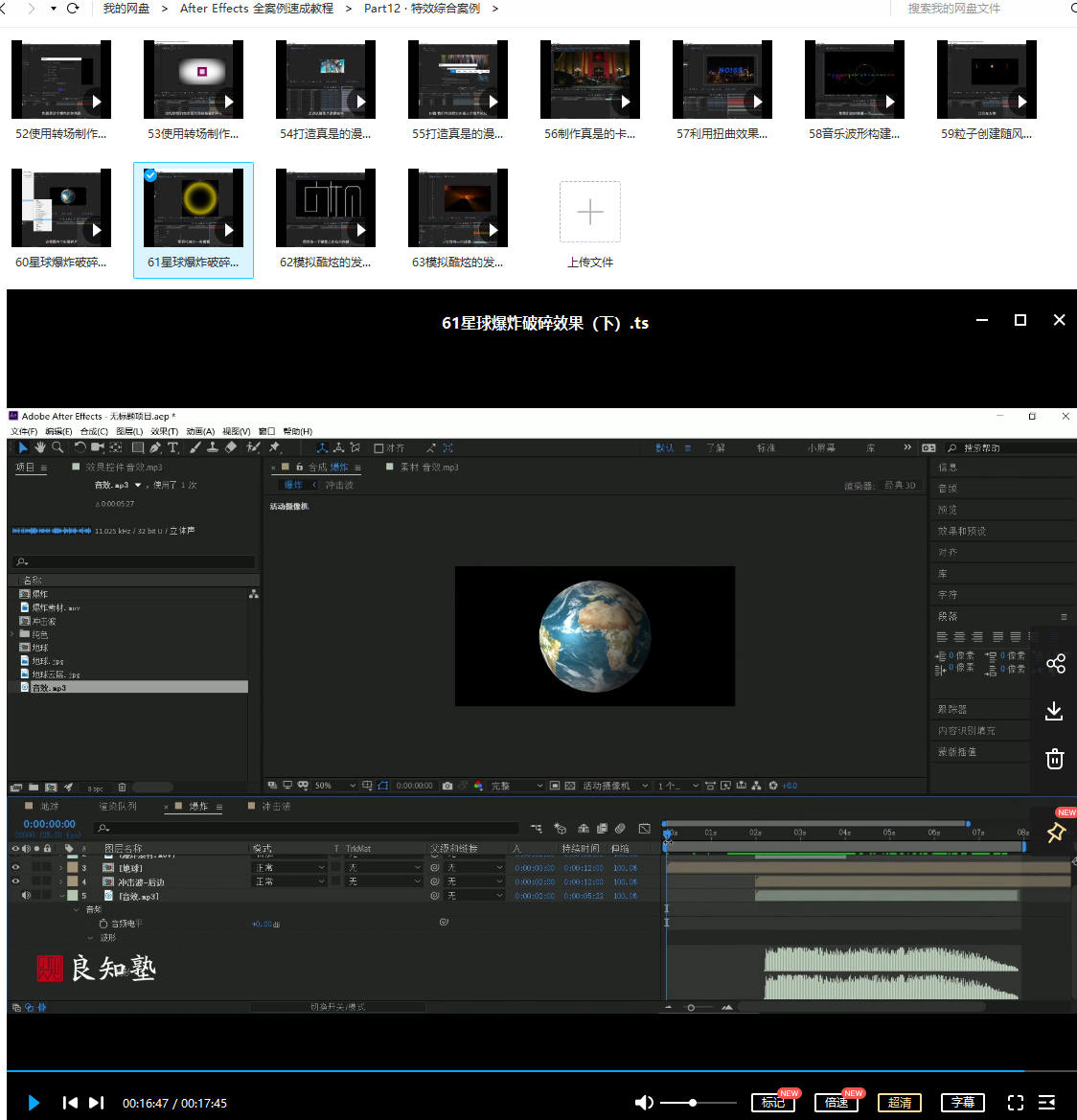This screenshot has width=1077, height=1120.
Task: Go to 我的网盘 in the breadcrumb
Action: [x=126, y=9]
